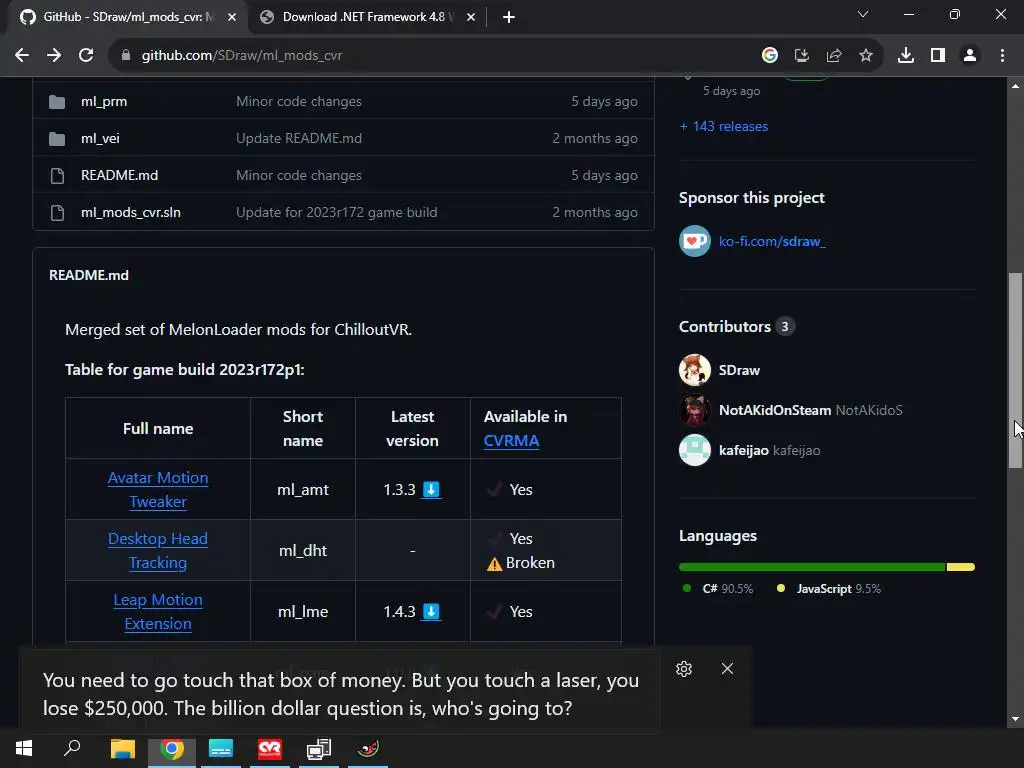This screenshot has width=1024, height=768.
Task: Open ko-fi.com/sdraw_ sponsor link
Action: (772, 241)
